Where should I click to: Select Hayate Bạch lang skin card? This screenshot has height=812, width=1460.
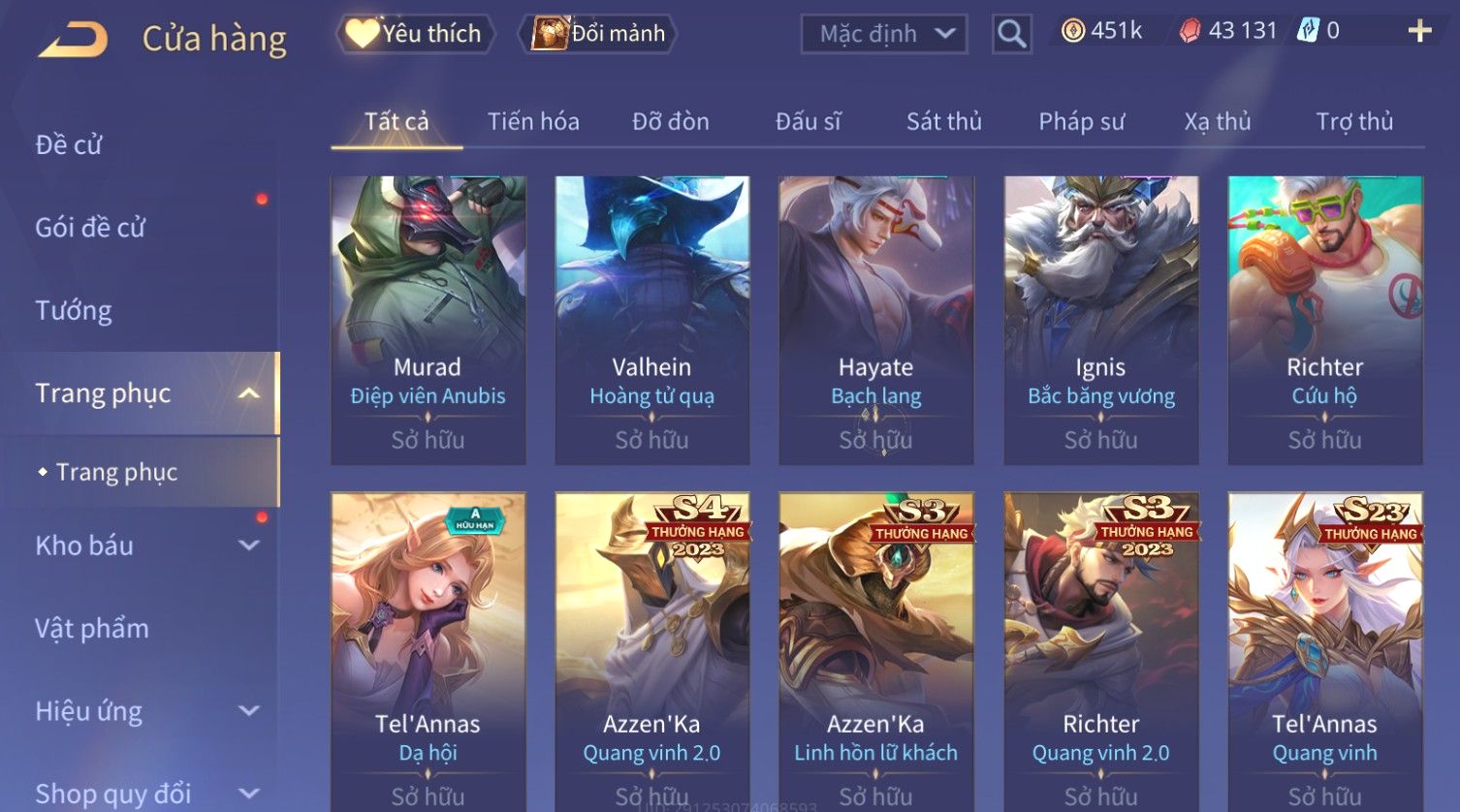[876, 320]
